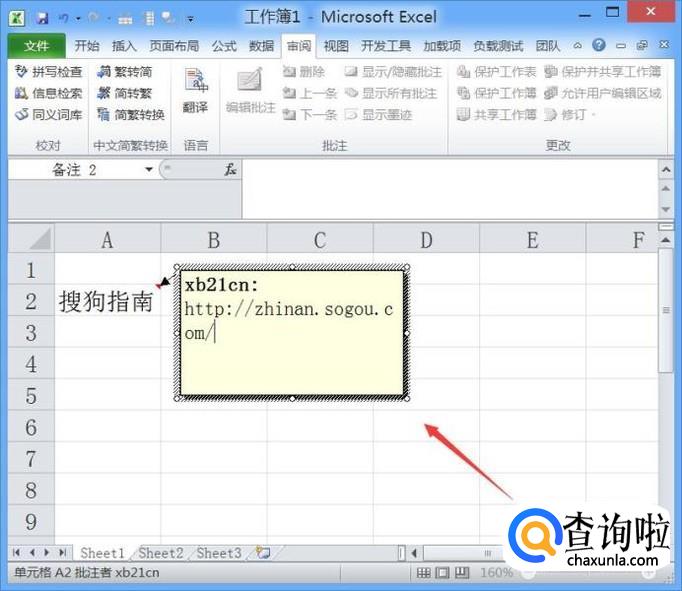Switch to the 数据 ribbon tab
682x591 pixels.
click(x=261, y=46)
